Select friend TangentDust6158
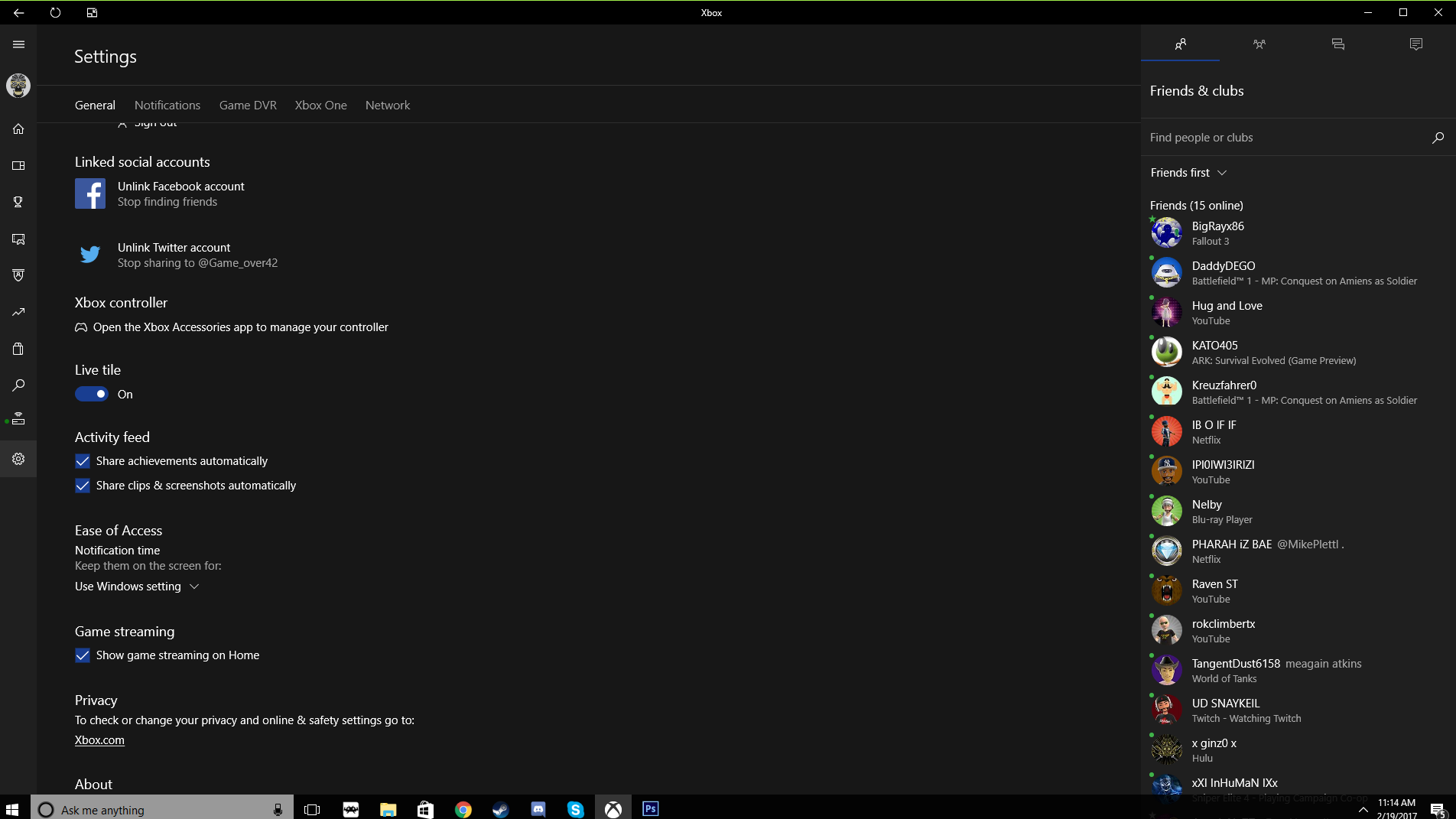 click(1298, 670)
